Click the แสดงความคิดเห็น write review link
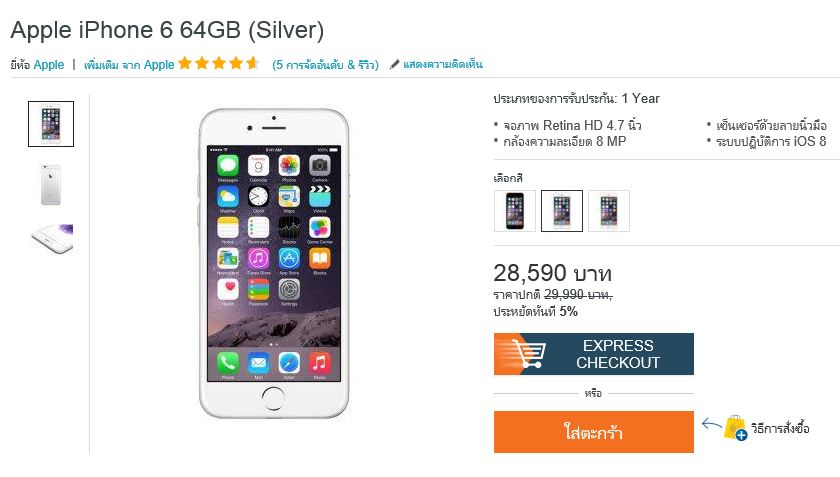840x477 pixels. 442,64
